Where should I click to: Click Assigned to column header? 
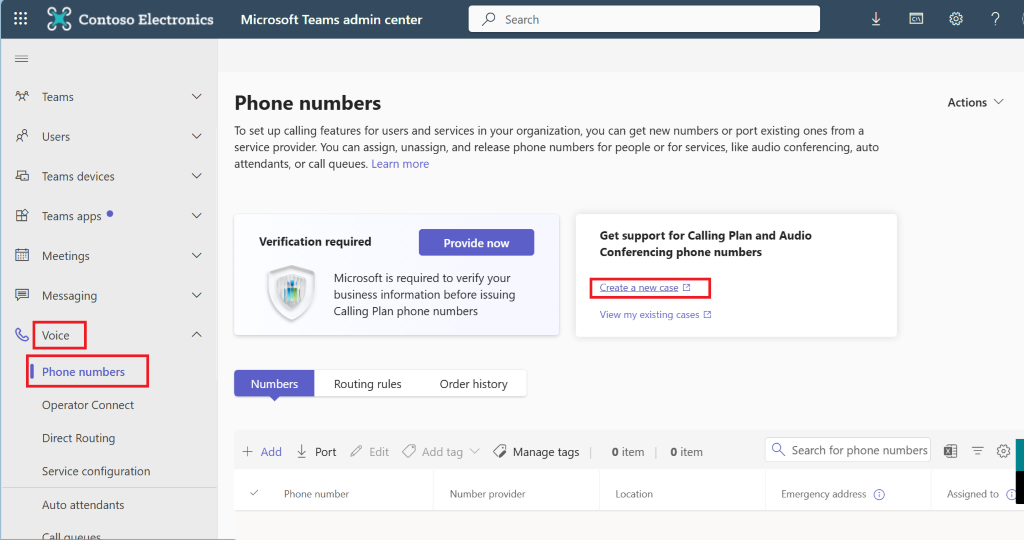coord(972,494)
